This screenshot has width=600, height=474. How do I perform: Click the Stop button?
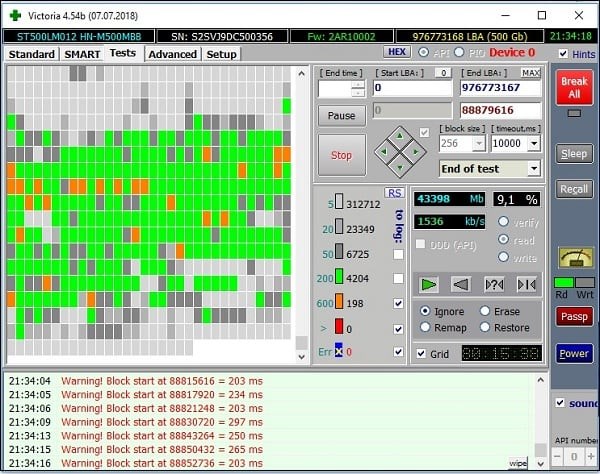[341, 155]
